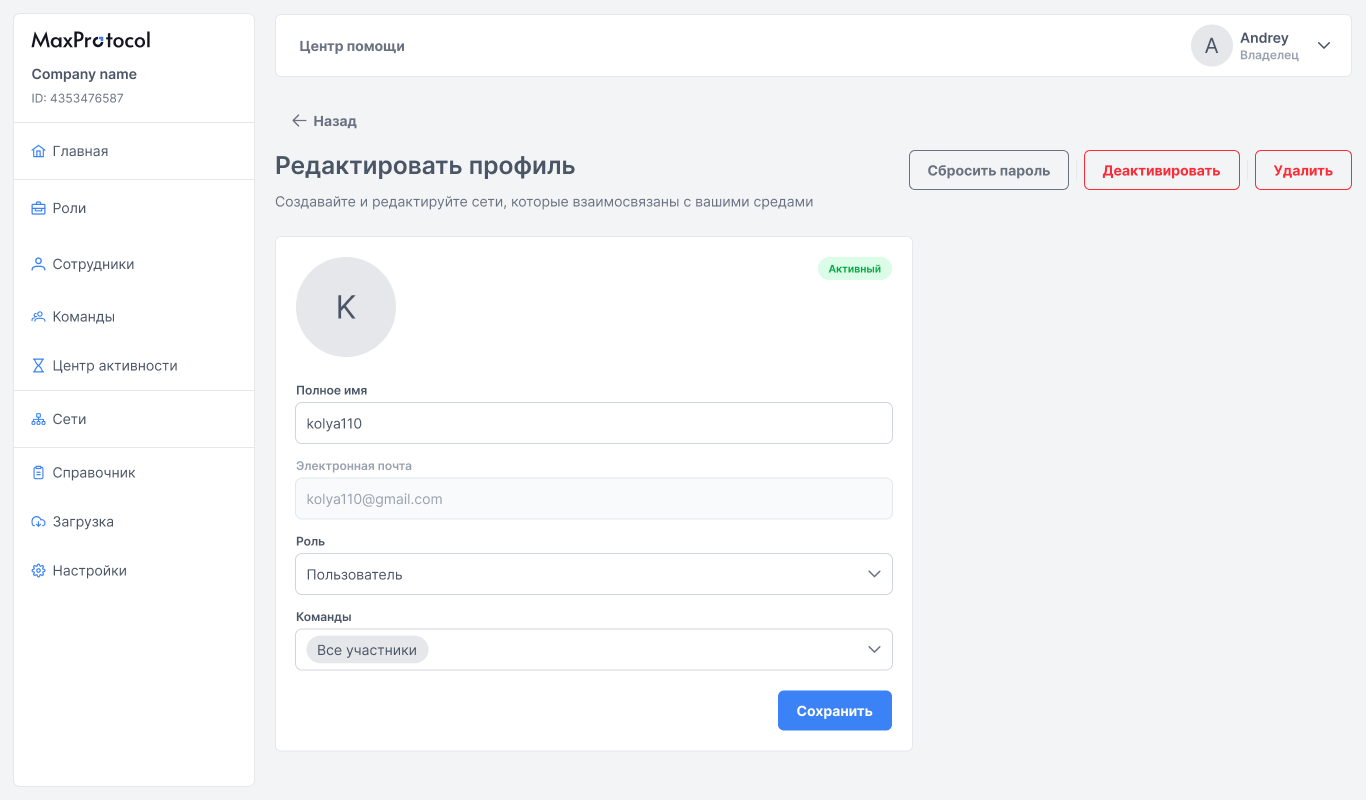The height and width of the screenshot is (800, 1366).
Task: Open the Роль dropdown showing Пользователь
Action: pyautogui.click(x=594, y=574)
